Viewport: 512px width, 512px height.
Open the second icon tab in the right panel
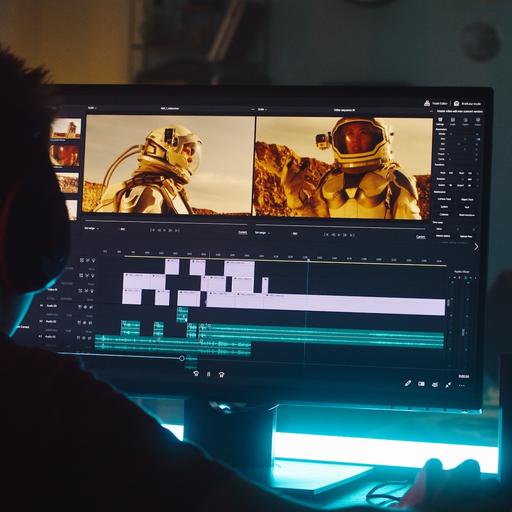453,120
